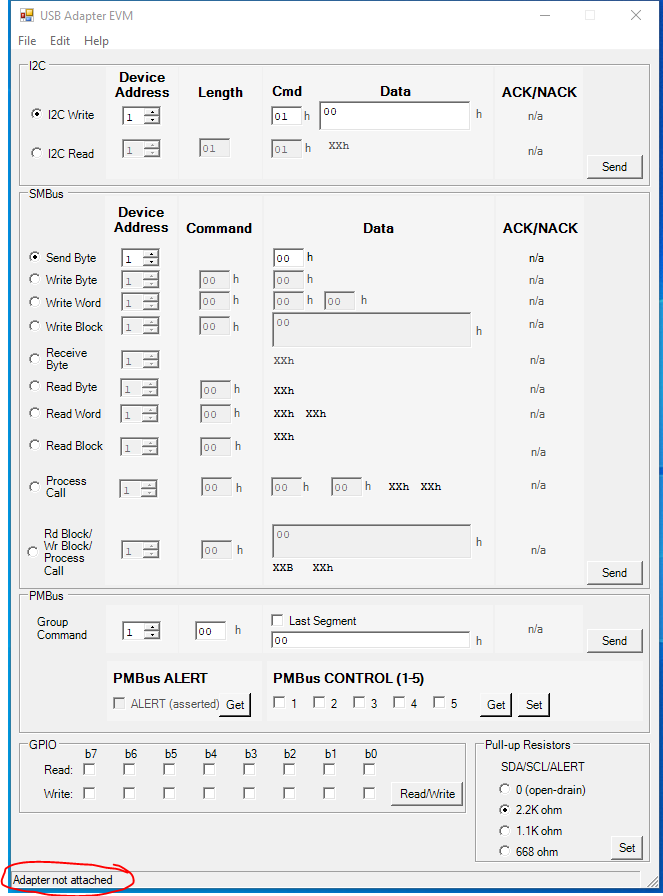663x896 pixels.
Task: Click Send in the PMBus section
Action: tap(614, 641)
